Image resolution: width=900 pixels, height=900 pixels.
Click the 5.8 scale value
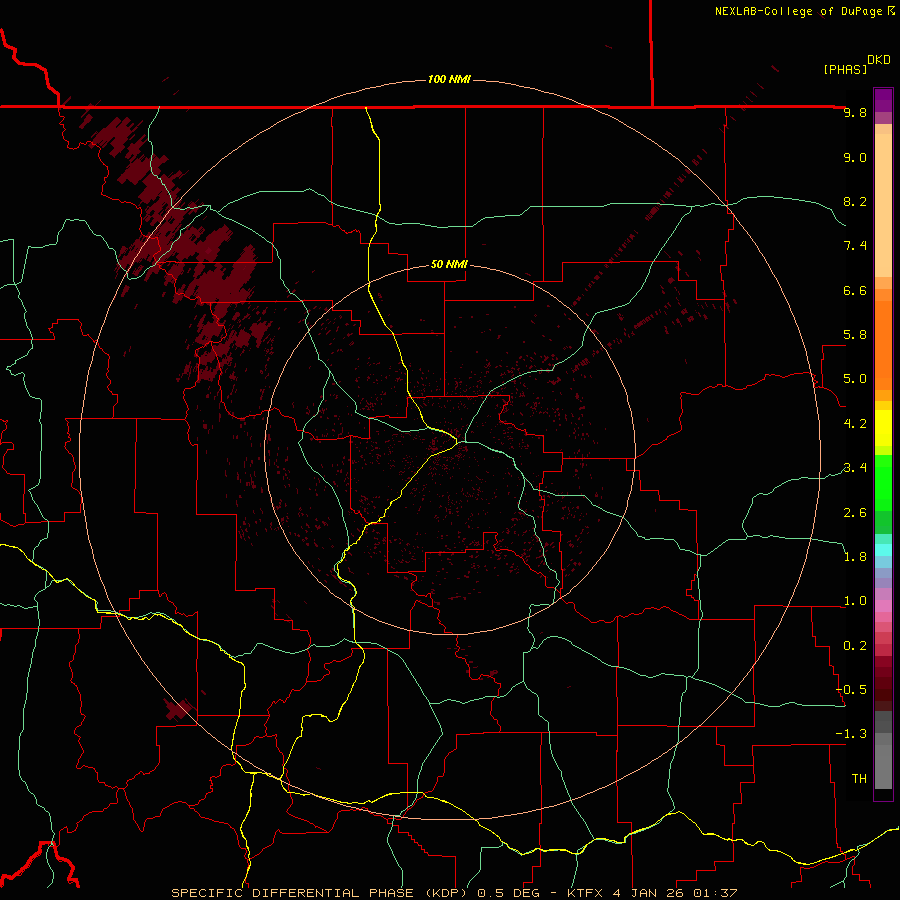click(855, 335)
